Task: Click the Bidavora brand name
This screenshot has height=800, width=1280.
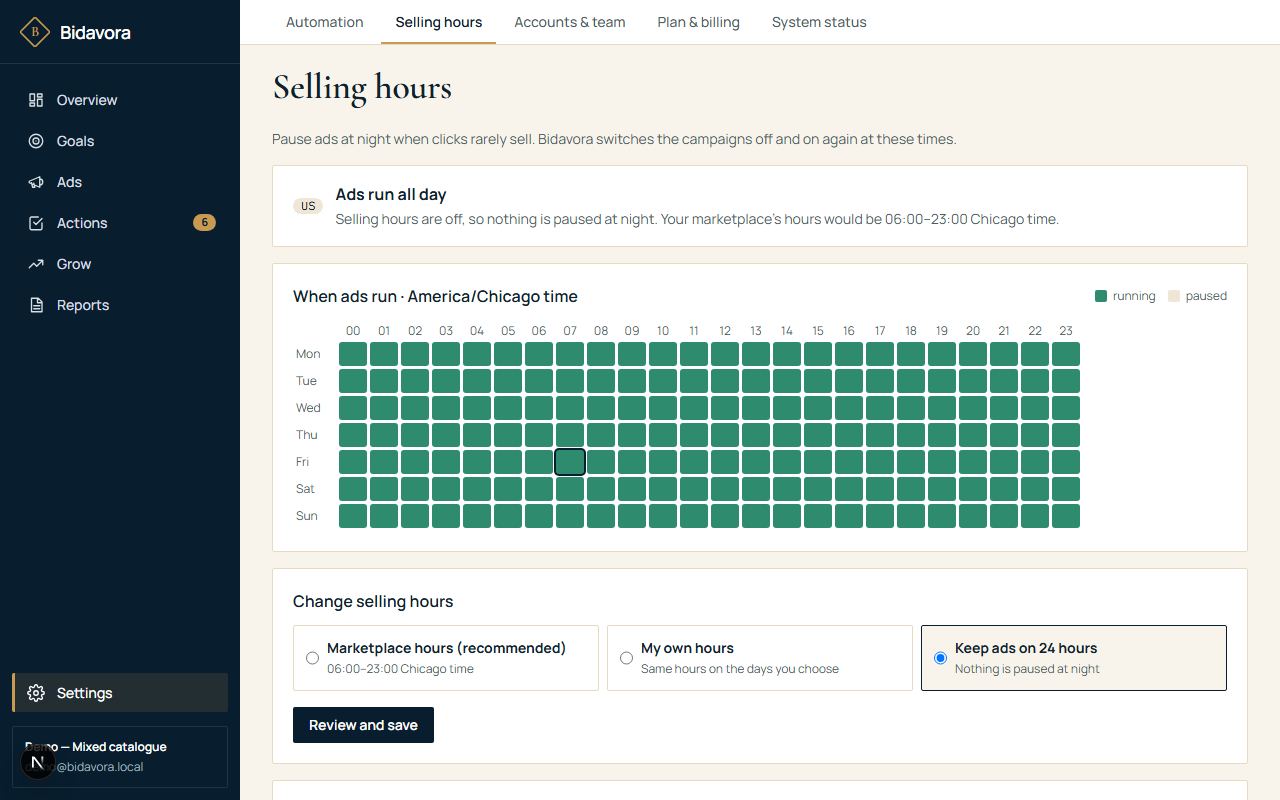Action: click(95, 32)
